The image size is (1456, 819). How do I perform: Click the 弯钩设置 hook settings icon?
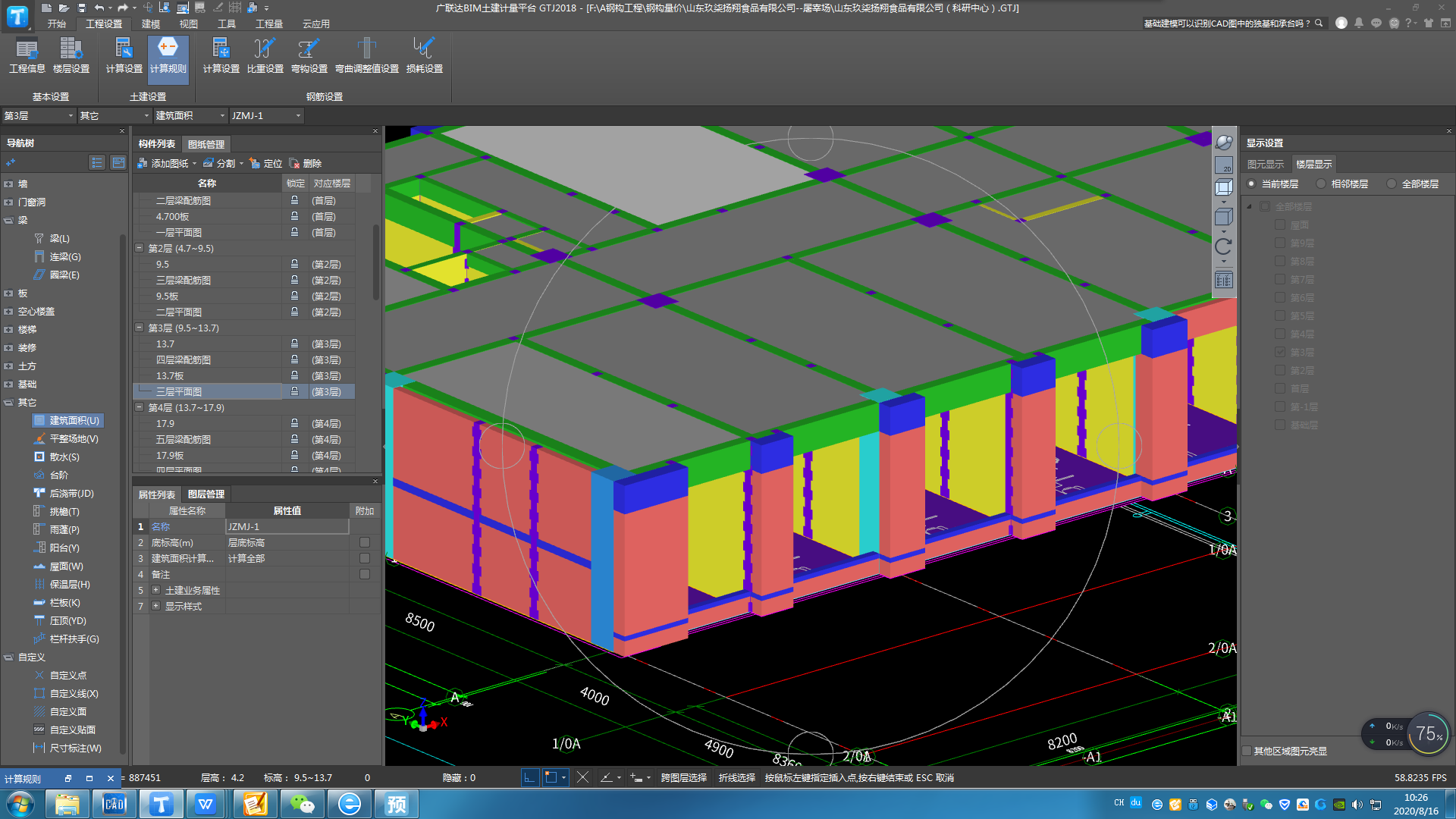[x=309, y=55]
